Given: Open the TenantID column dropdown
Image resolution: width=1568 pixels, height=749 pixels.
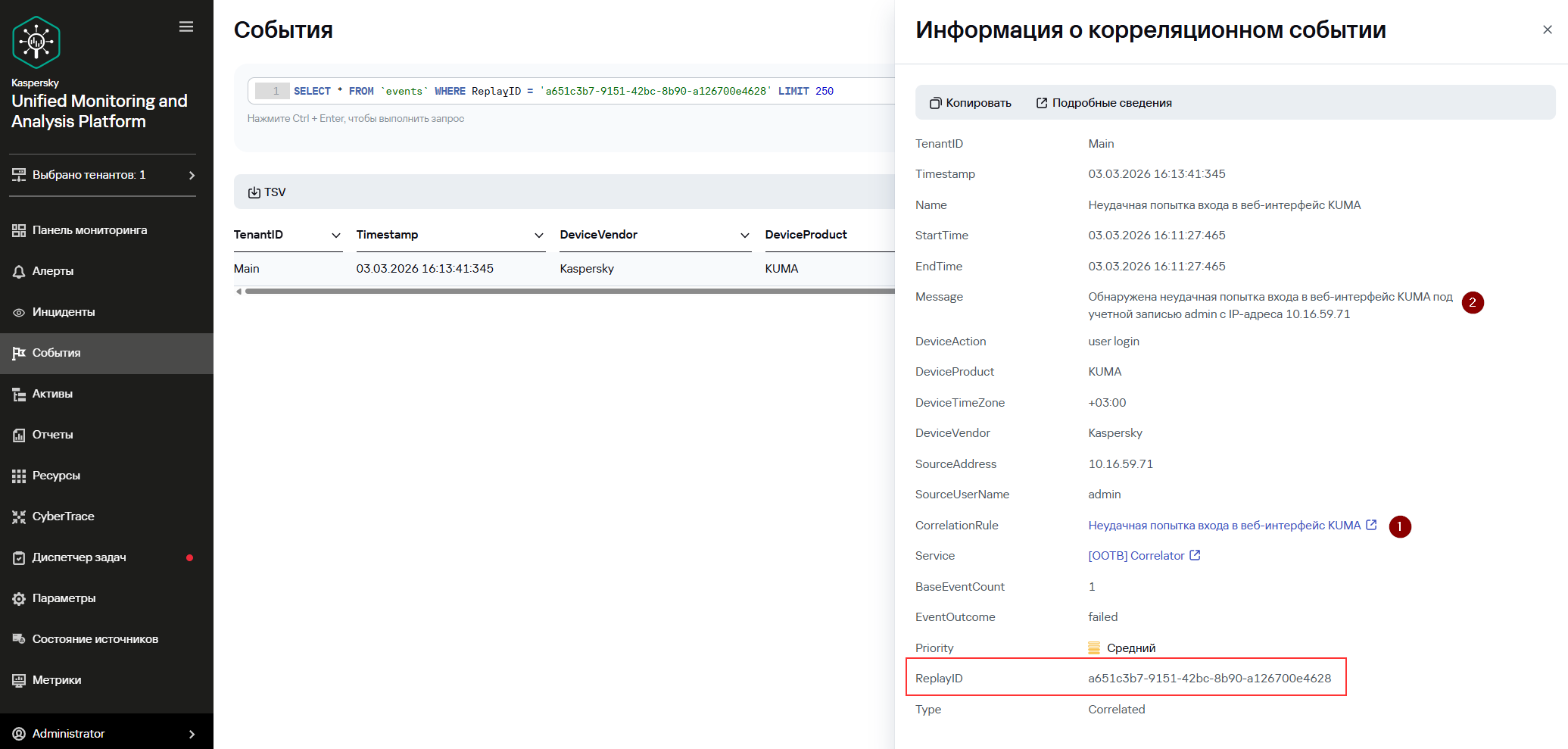Looking at the screenshot, I should [x=336, y=235].
